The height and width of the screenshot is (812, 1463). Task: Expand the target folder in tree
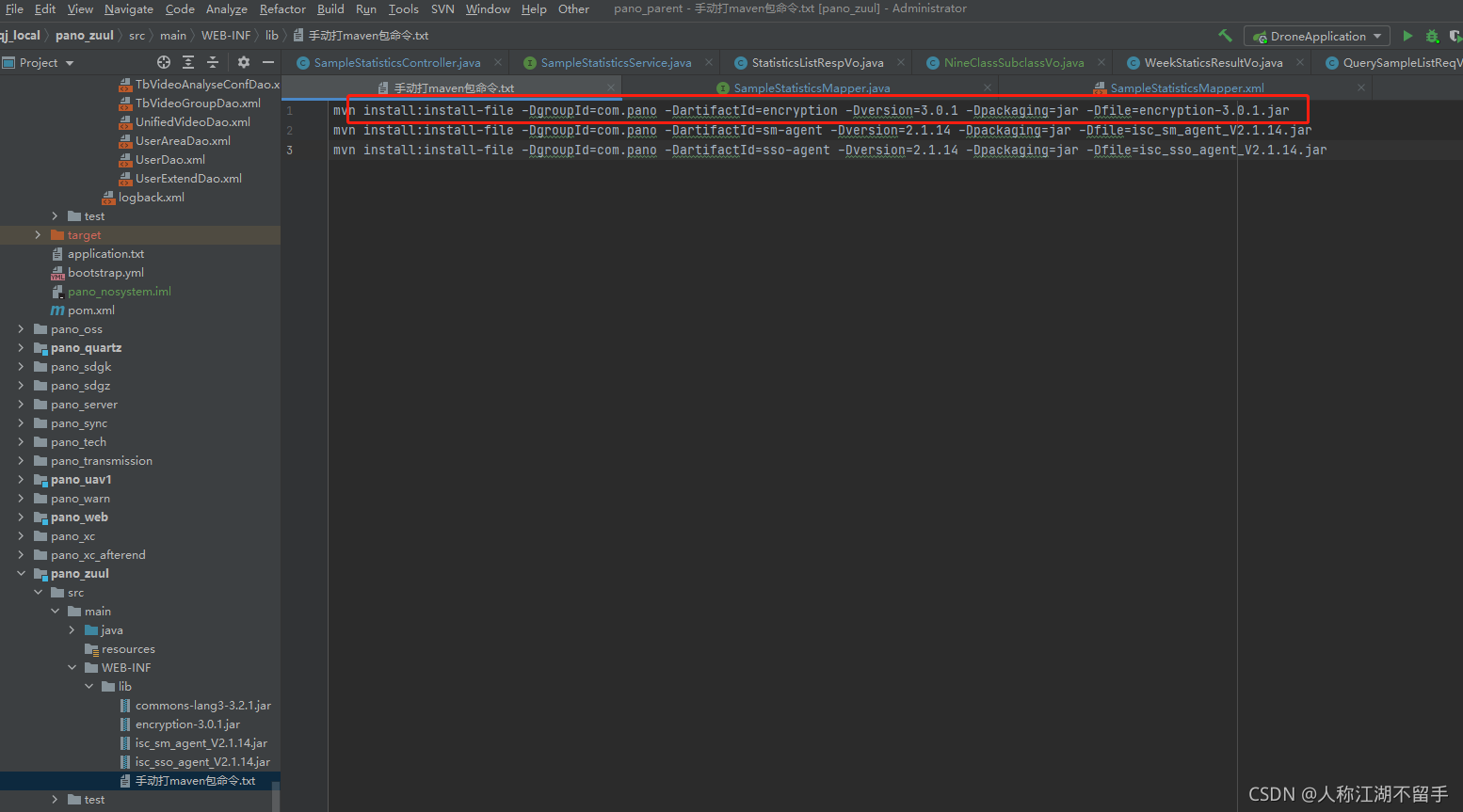pyautogui.click(x=38, y=234)
